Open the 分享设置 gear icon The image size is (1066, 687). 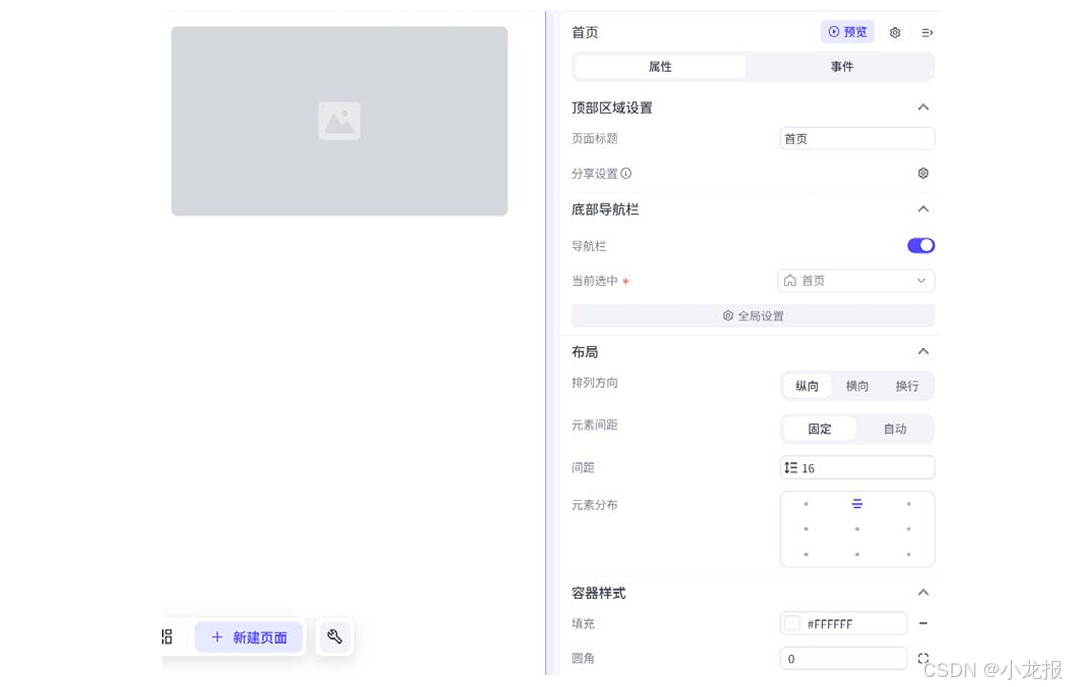coord(922,172)
